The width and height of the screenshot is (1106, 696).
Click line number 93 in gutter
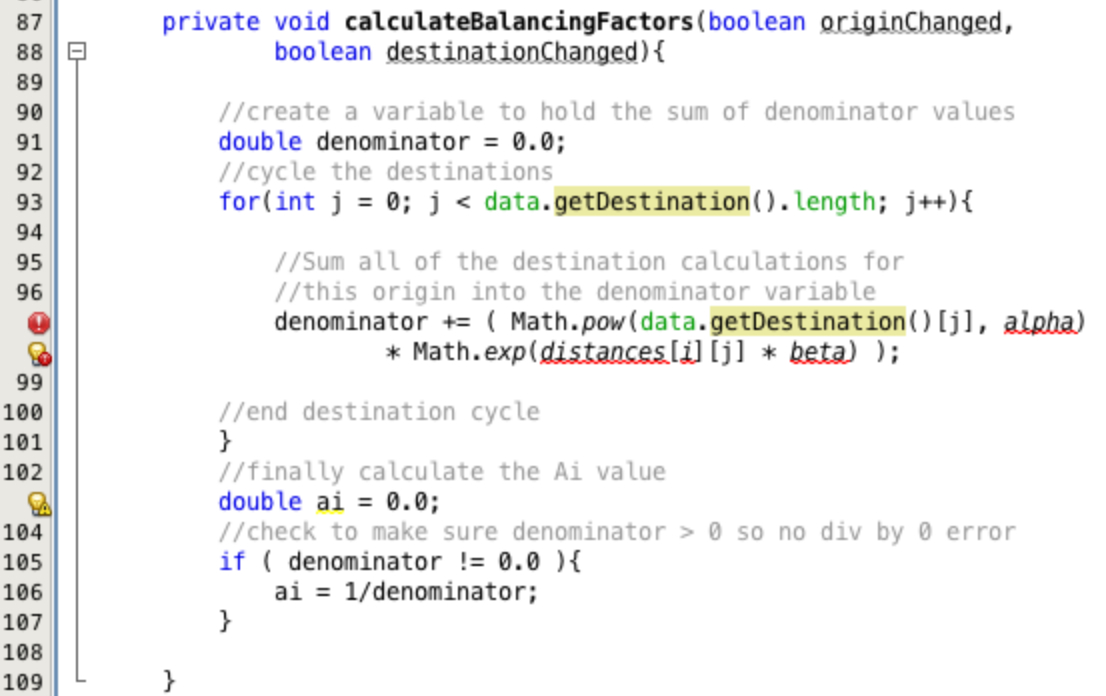(29, 203)
